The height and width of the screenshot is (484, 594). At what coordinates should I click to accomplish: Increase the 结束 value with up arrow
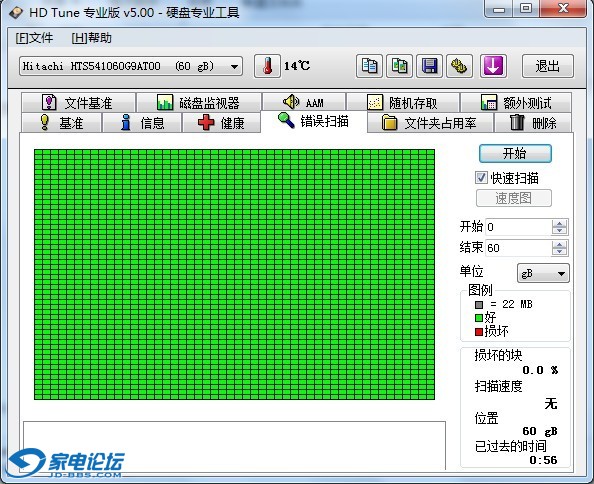coord(560,244)
